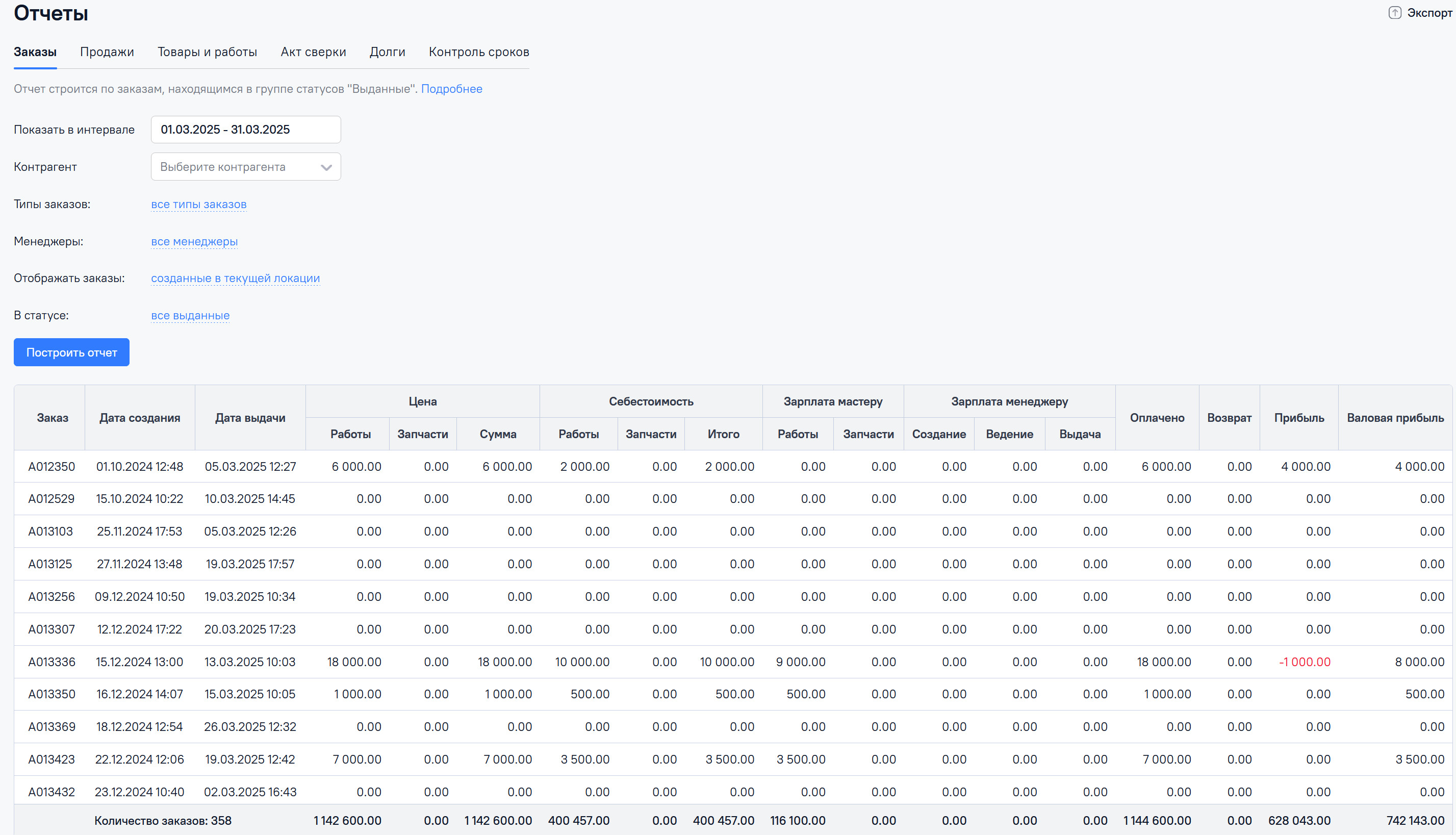Click the Себестоимость group header
Viewport: 1456px width, 835px height.
click(651, 402)
